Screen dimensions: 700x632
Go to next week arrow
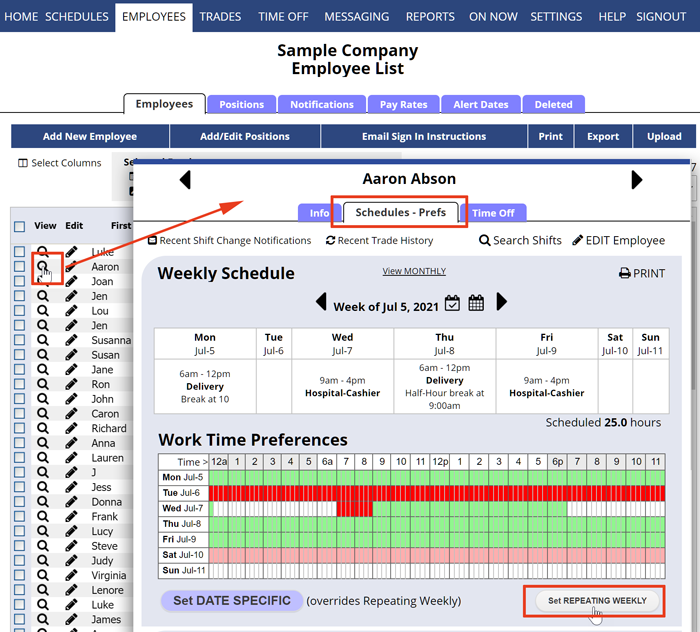pyautogui.click(x=502, y=302)
